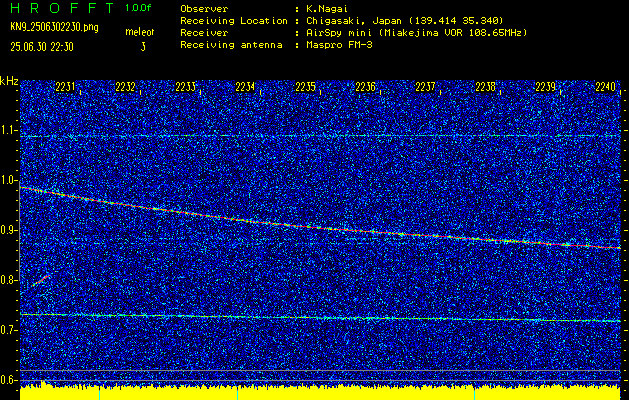Click the 2236 time marker
The height and width of the screenshot is (400, 629).
pos(365,87)
